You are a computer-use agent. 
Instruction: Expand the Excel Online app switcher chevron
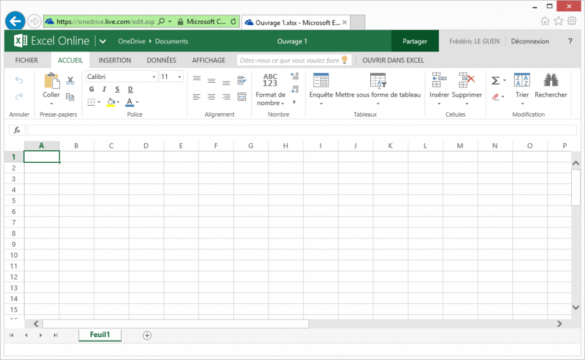[103, 41]
